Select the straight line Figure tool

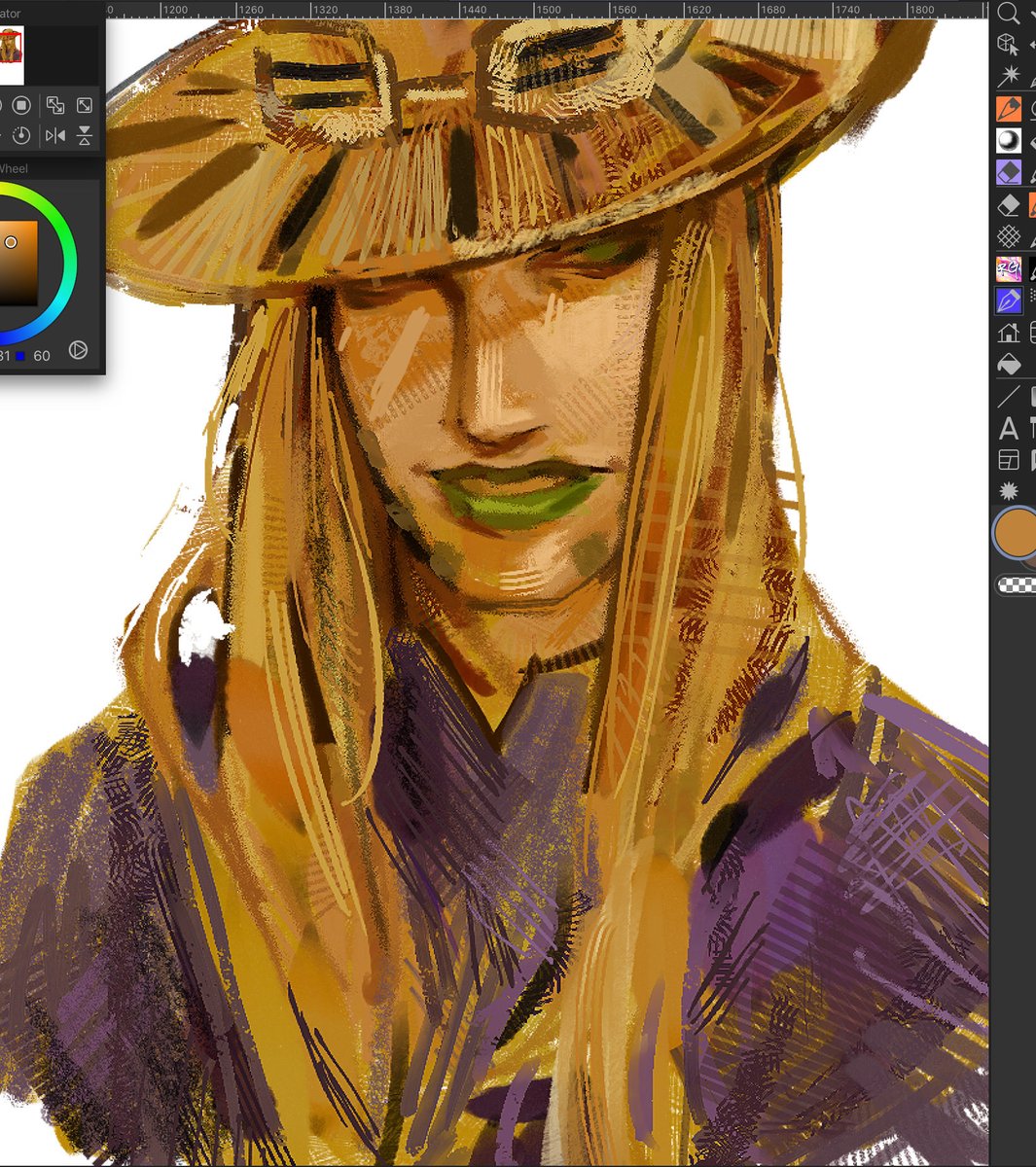click(1009, 396)
